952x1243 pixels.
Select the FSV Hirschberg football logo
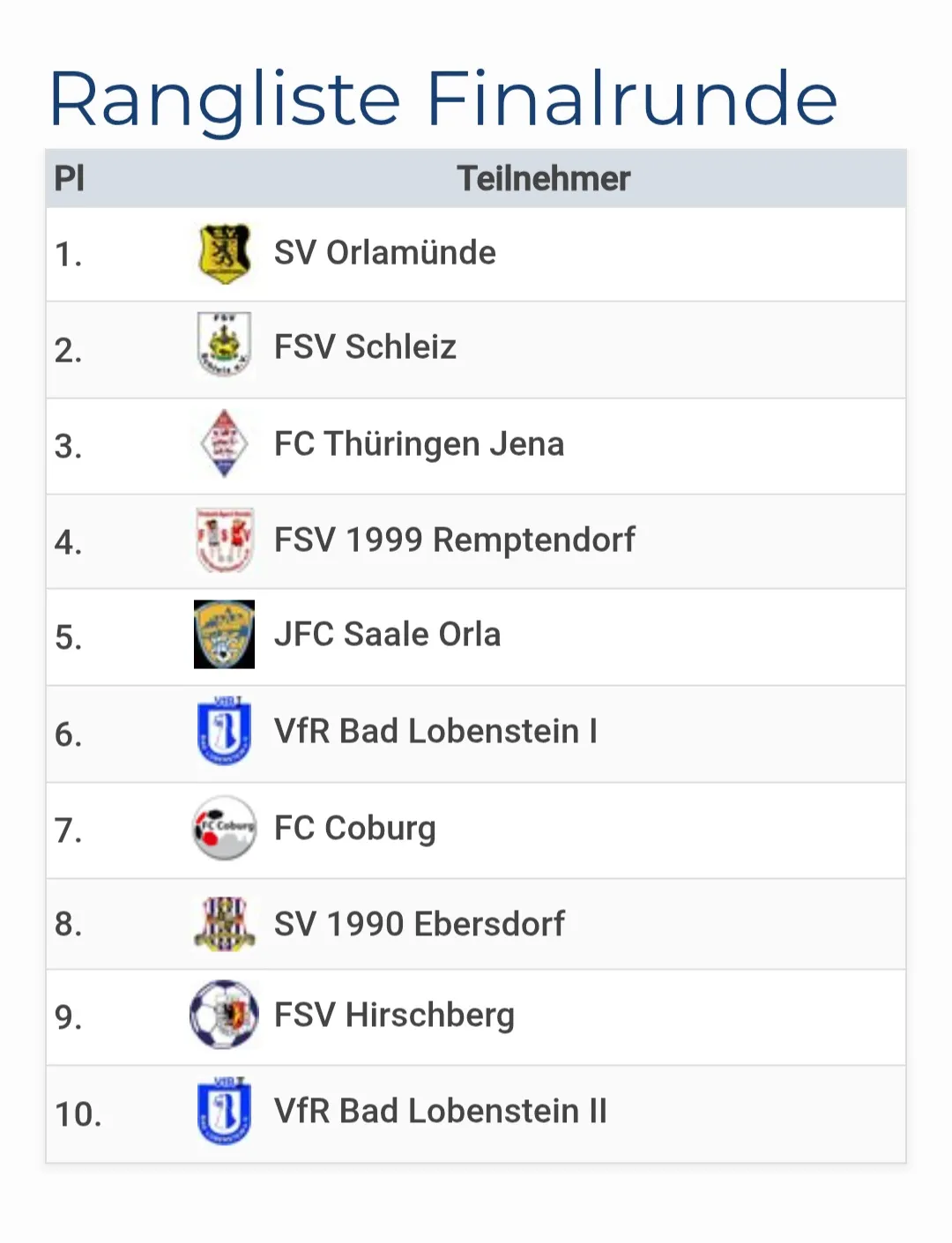point(224,1015)
